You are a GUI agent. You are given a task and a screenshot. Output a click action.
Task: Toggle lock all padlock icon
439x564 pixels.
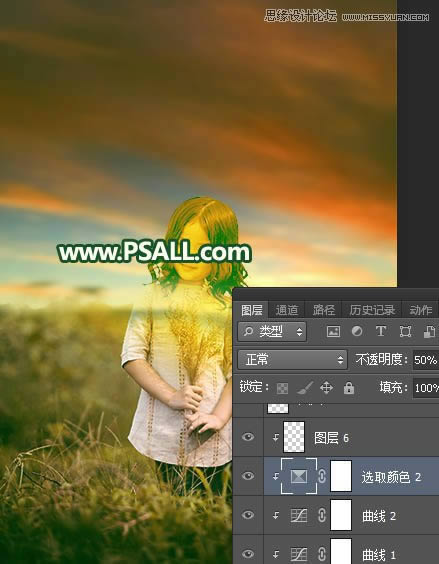click(349, 388)
